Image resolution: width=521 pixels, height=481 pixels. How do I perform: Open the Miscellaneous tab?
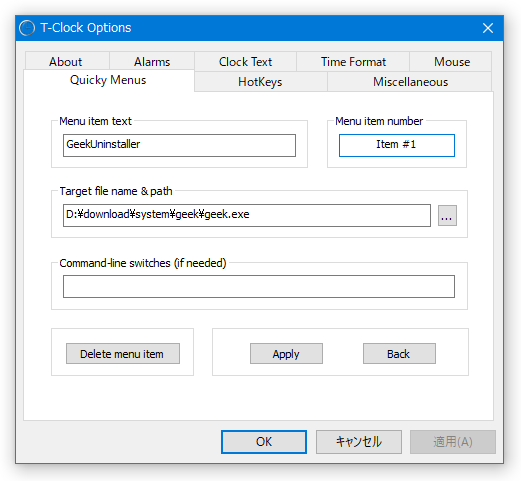410,82
